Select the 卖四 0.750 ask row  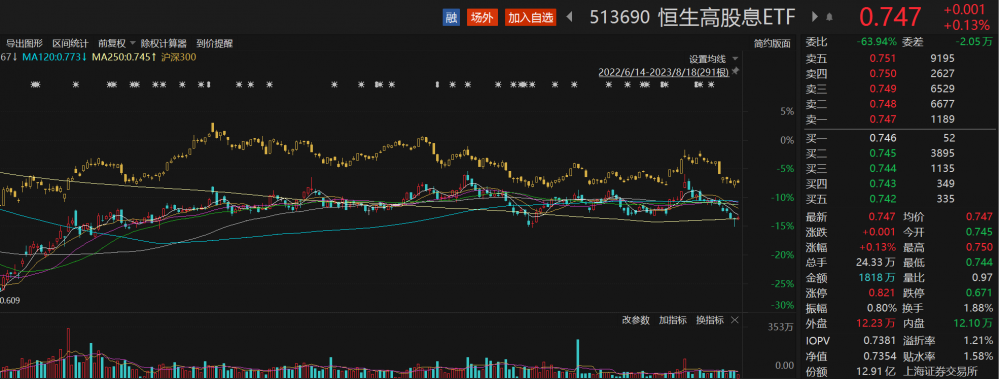[x=899, y=73]
